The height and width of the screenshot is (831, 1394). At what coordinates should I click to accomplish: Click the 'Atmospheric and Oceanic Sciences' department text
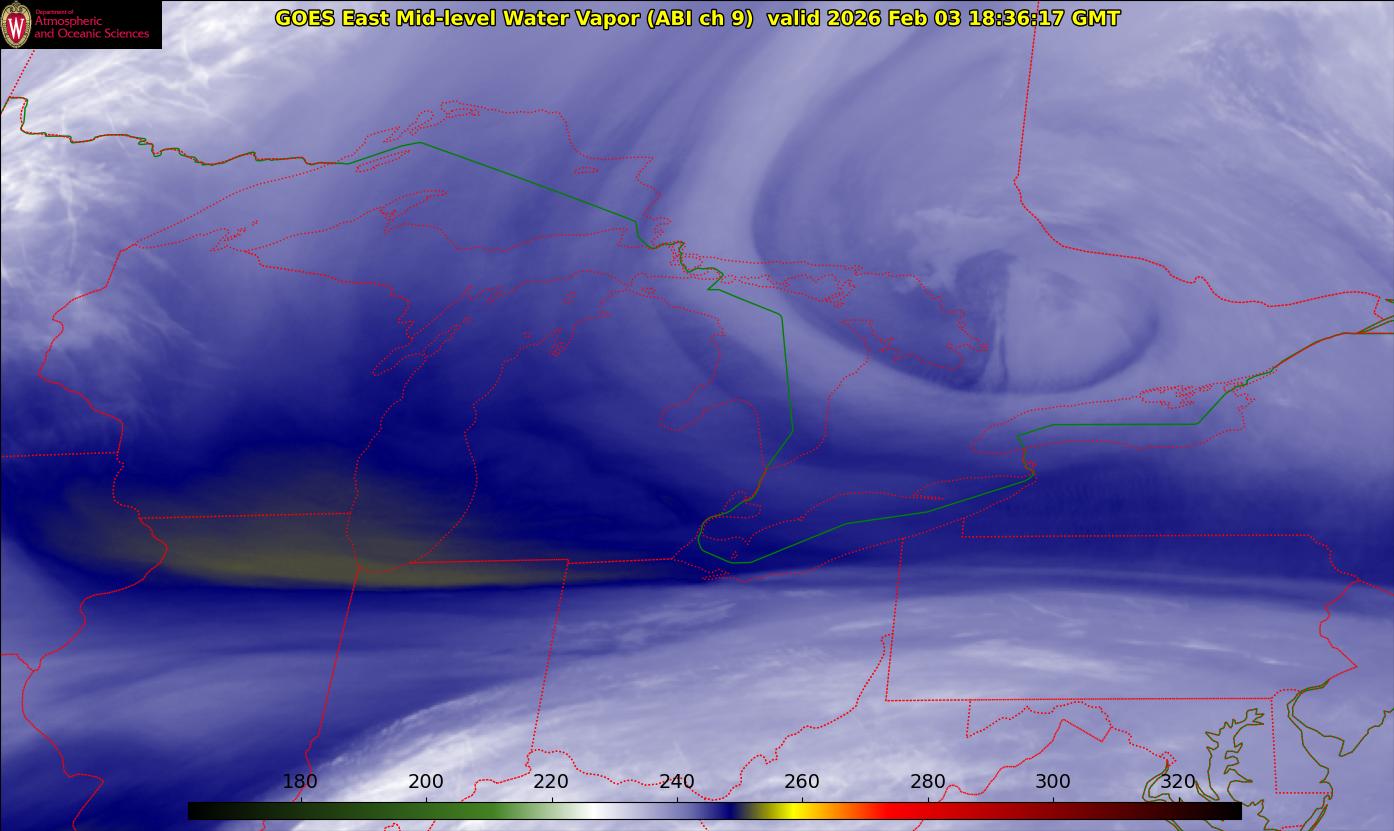click(92, 27)
